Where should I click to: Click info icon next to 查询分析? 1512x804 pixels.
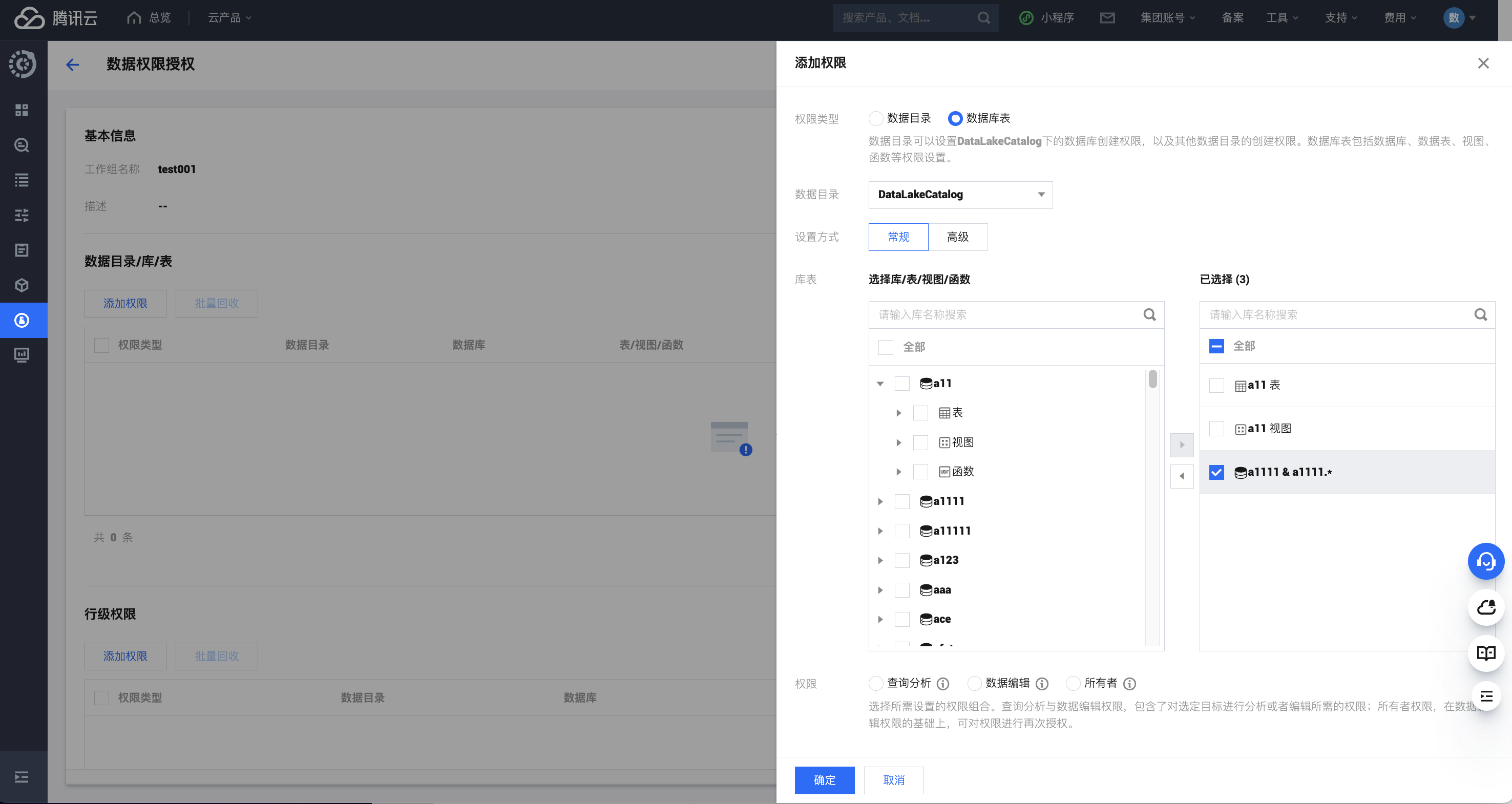click(x=942, y=684)
